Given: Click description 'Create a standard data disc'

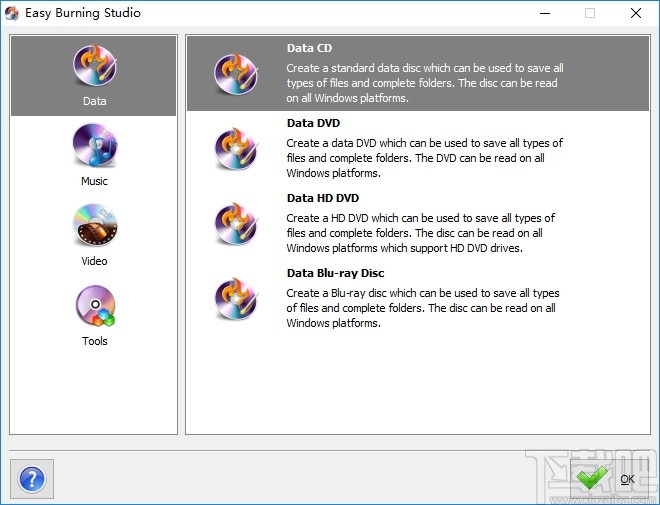Looking at the screenshot, I should pyautogui.click(x=425, y=83).
